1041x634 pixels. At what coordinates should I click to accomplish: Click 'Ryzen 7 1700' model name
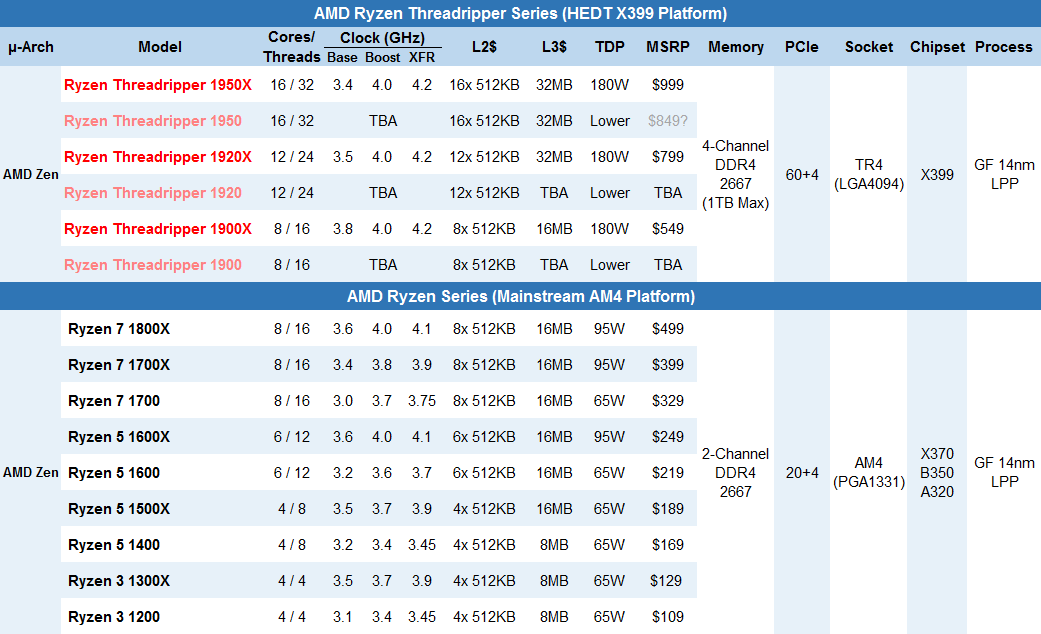pos(114,401)
